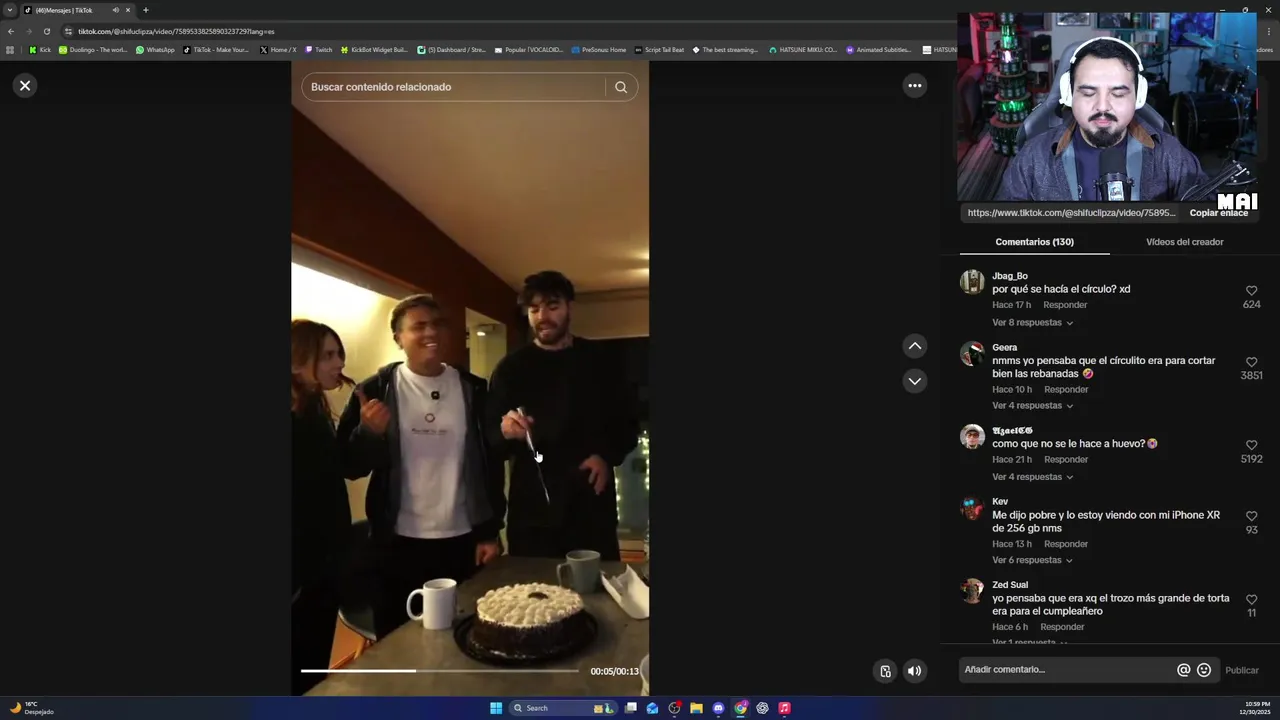Click the browser forward arrow
1280x720 pixels.
28,31
